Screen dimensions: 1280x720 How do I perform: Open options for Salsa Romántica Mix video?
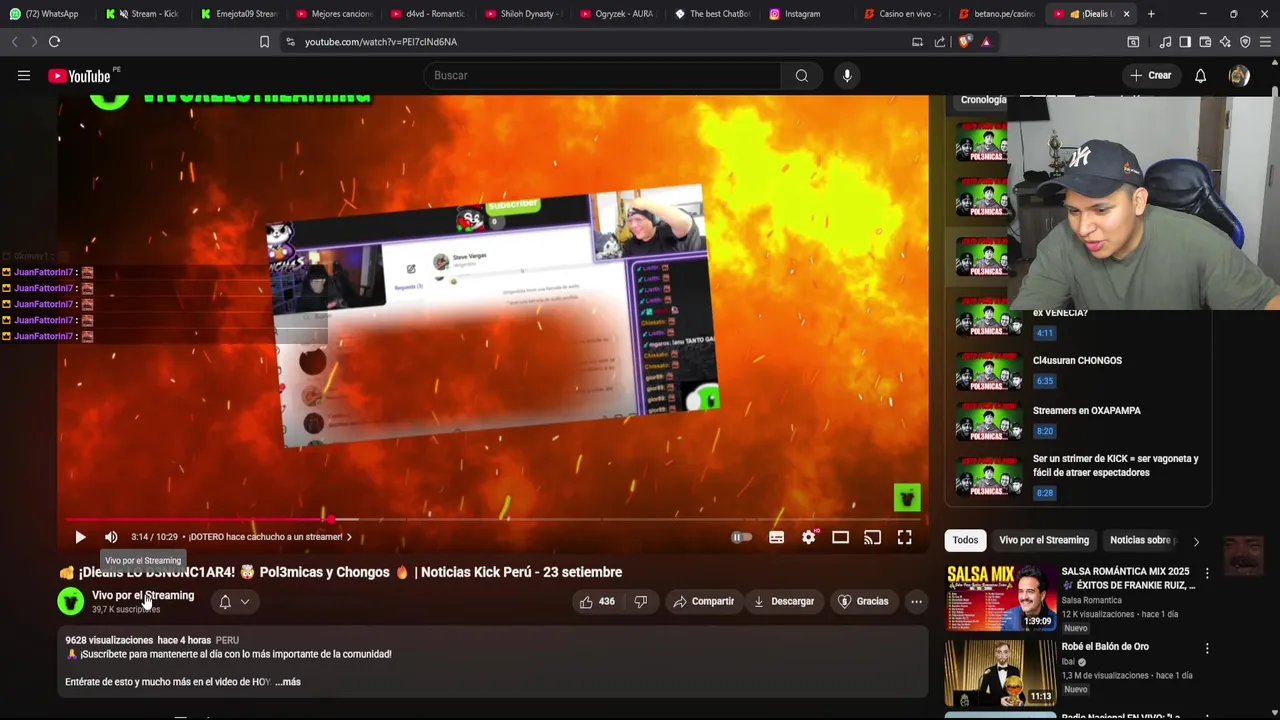pyautogui.click(x=1207, y=574)
